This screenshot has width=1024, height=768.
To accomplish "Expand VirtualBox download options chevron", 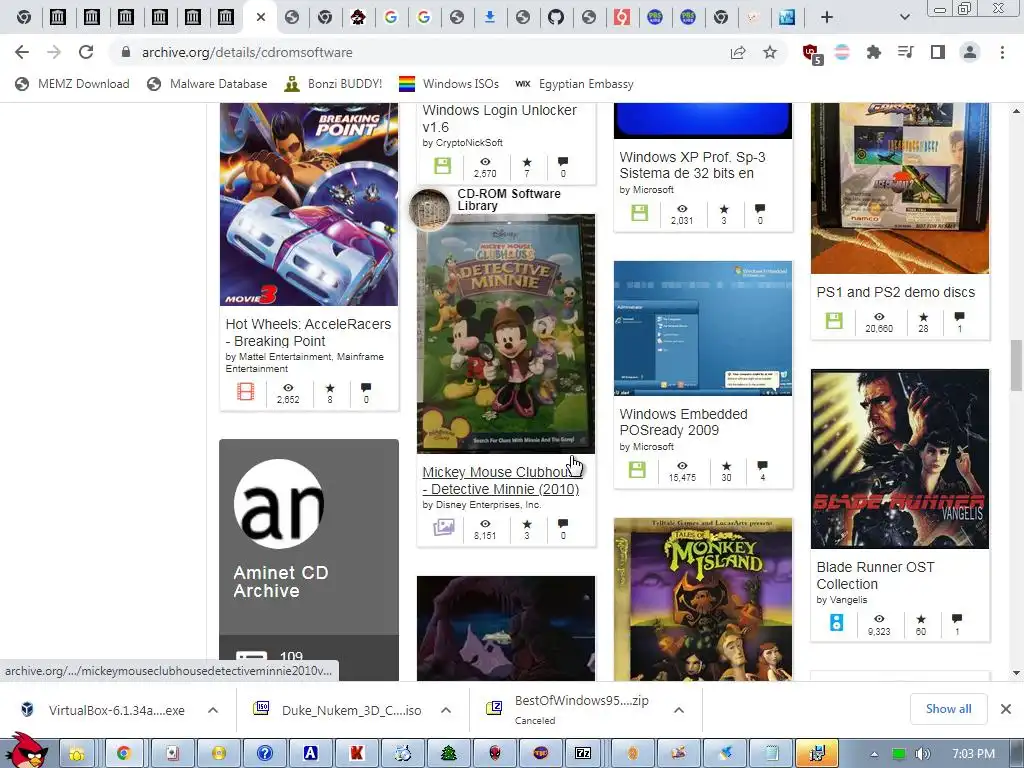I will pyautogui.click(x=213, y=710).
